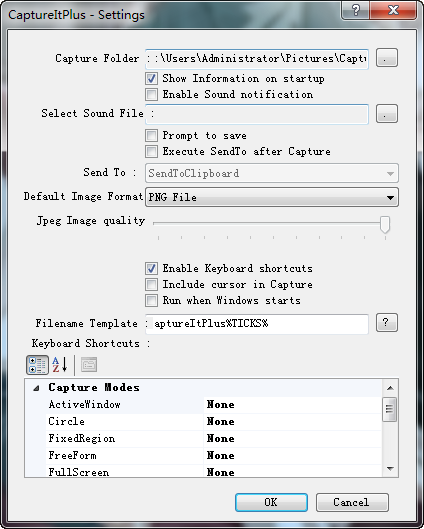Toggle Show Information on startup

tap(151, 79)
